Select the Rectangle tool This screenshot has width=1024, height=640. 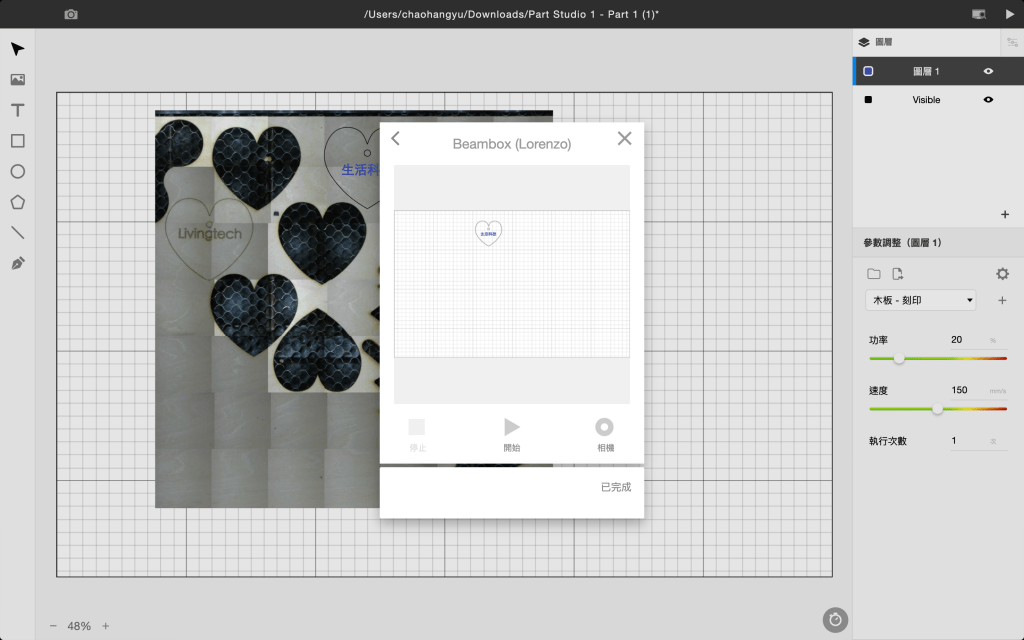point(17,141)
